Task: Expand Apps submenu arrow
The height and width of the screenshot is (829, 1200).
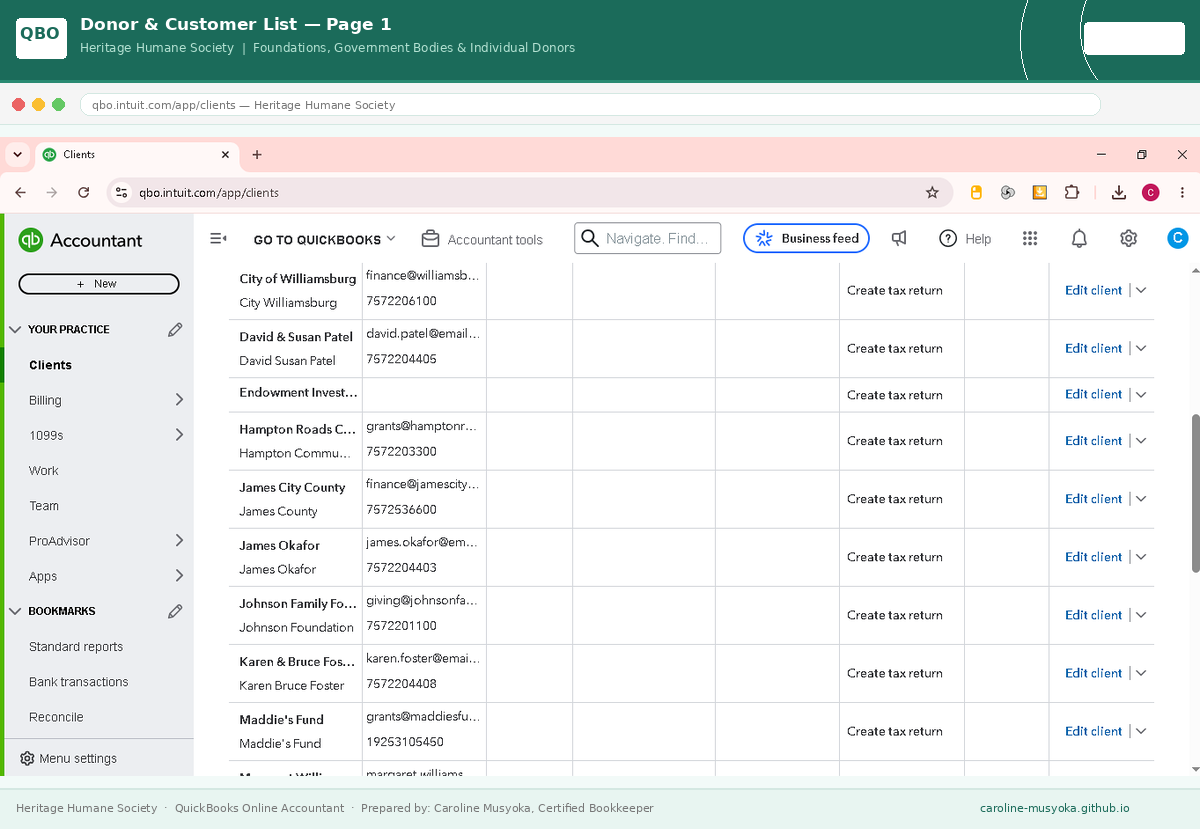Action: tap(179, 576)
